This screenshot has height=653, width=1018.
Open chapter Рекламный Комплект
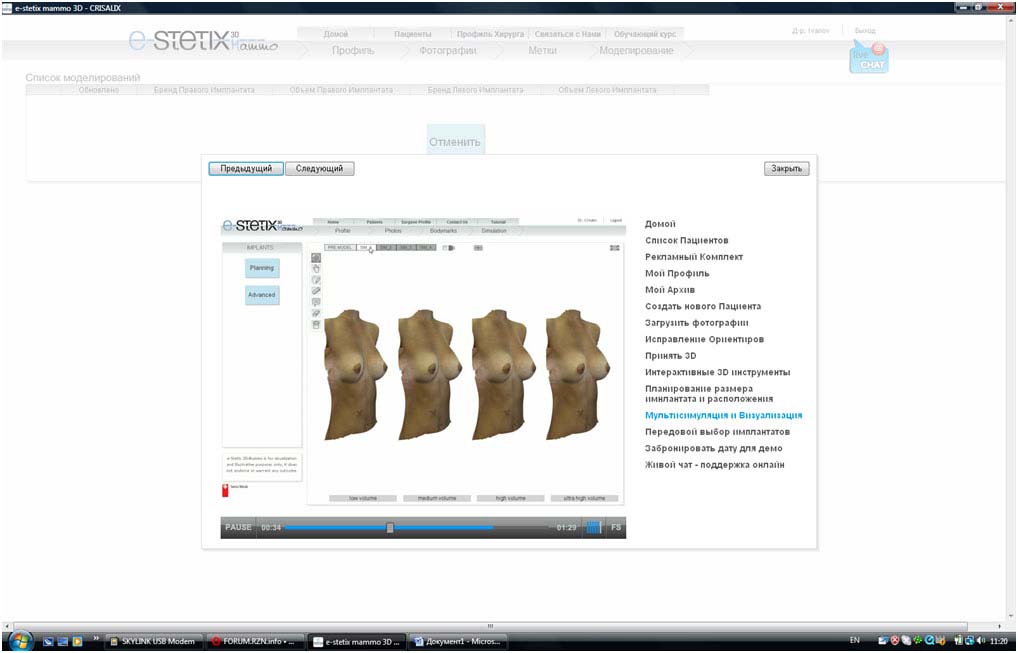click(693, 257)
